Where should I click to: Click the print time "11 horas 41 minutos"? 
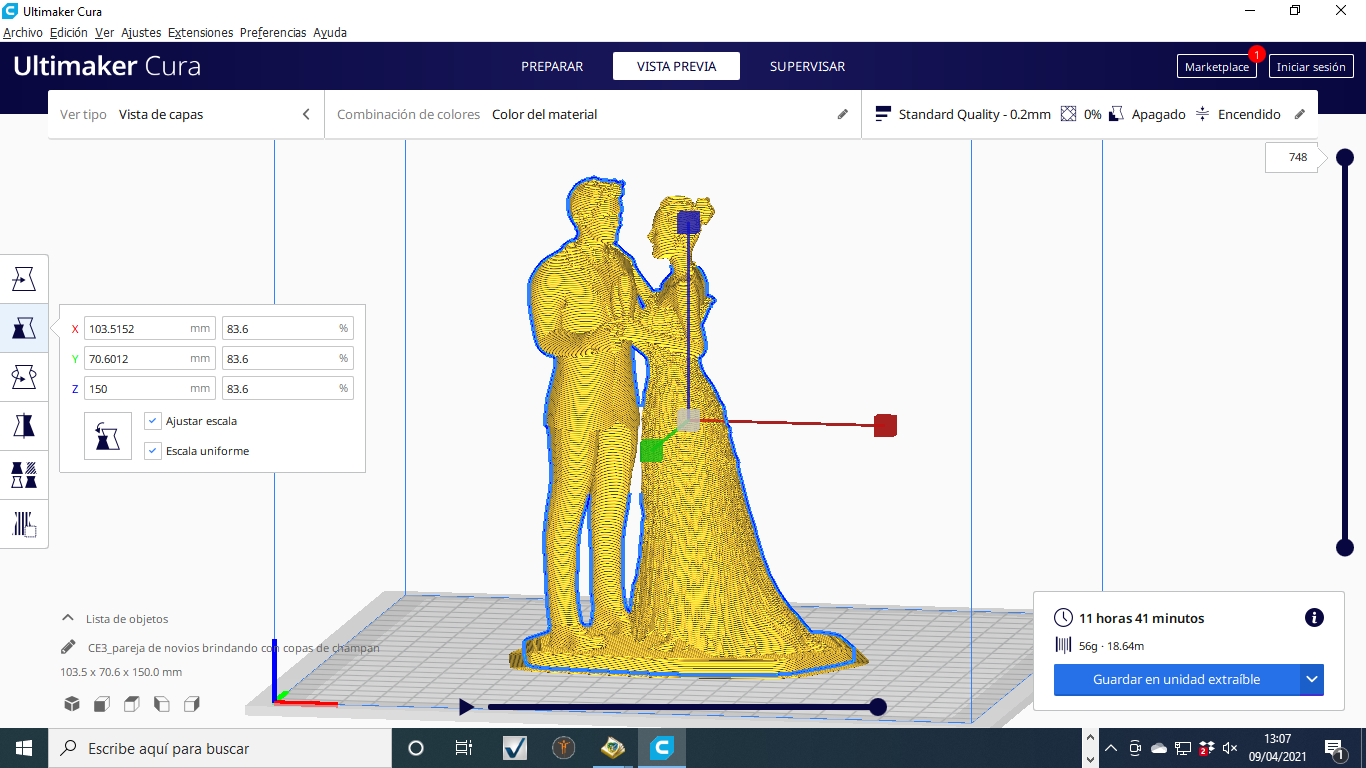(x=1142, y=618)
